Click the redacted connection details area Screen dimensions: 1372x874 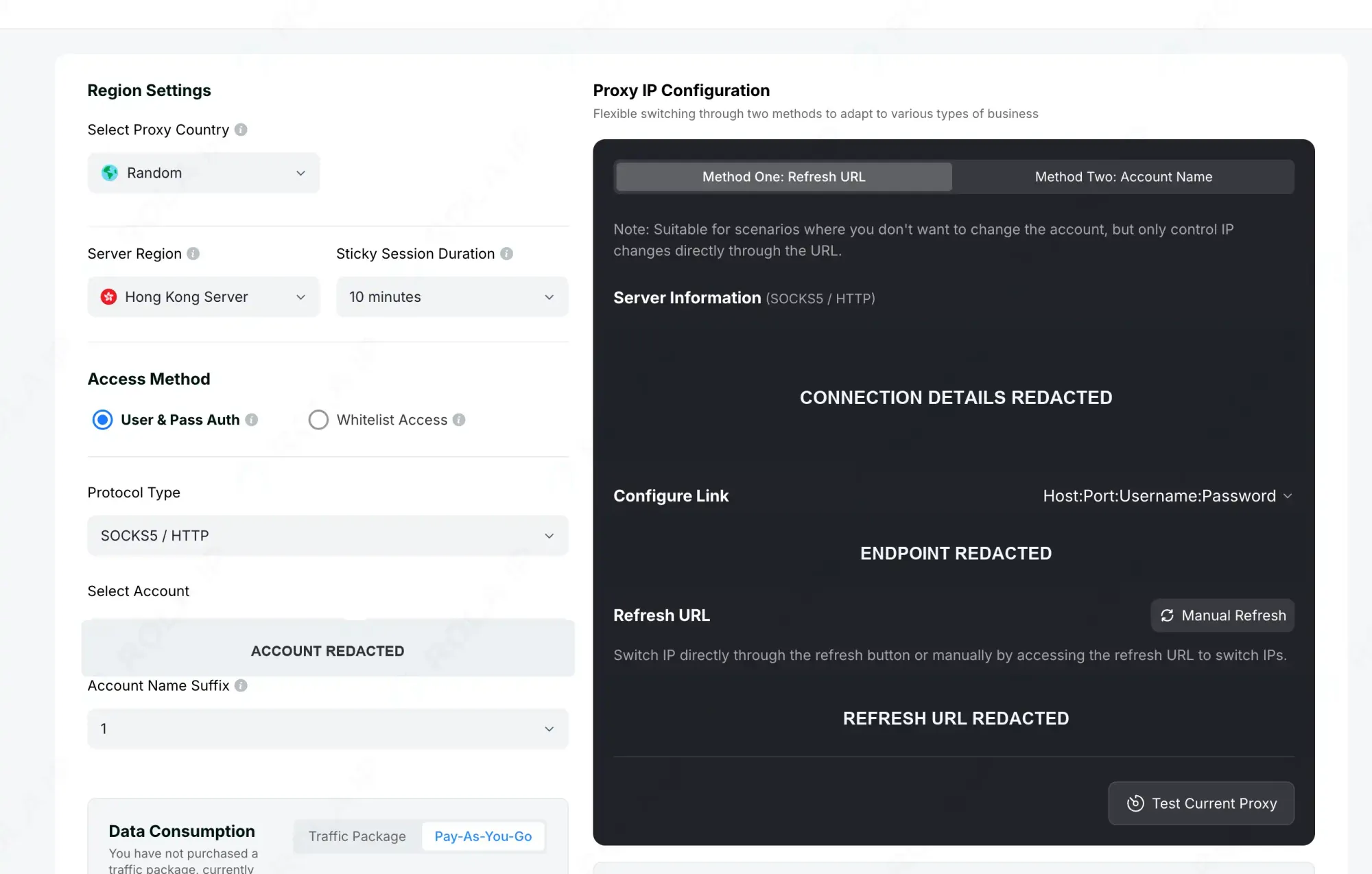pos(956,398)
